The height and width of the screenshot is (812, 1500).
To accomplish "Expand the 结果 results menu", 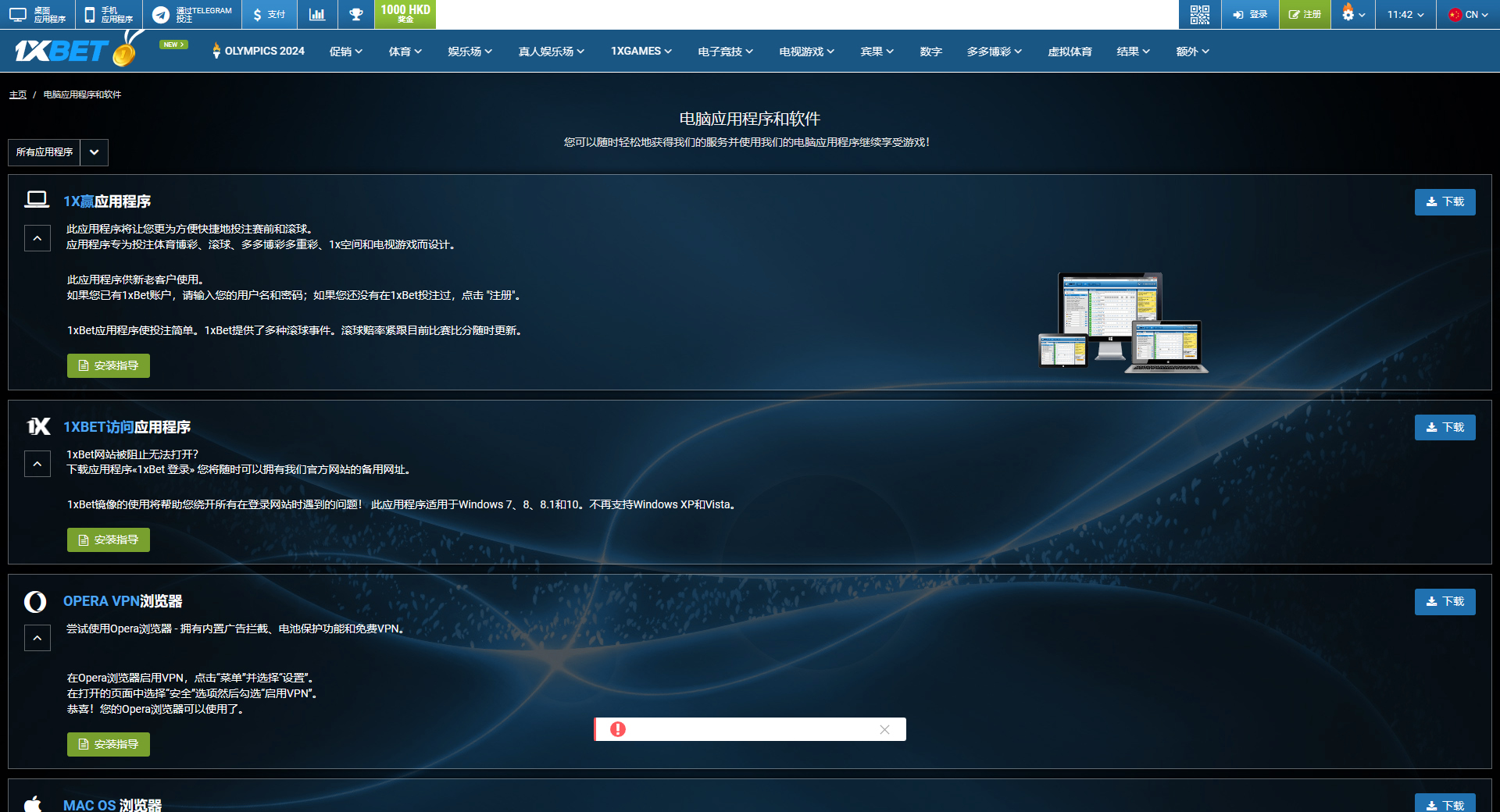I will [x=1133, y=52].
